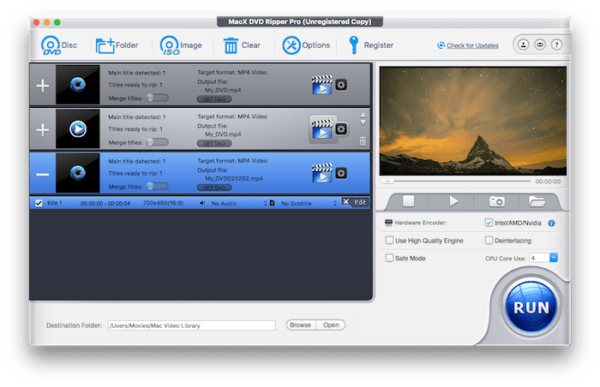Image resolution: width=600 pixels, height=387 pixels.
Task: Play the video preview
Action: (453, 201)
